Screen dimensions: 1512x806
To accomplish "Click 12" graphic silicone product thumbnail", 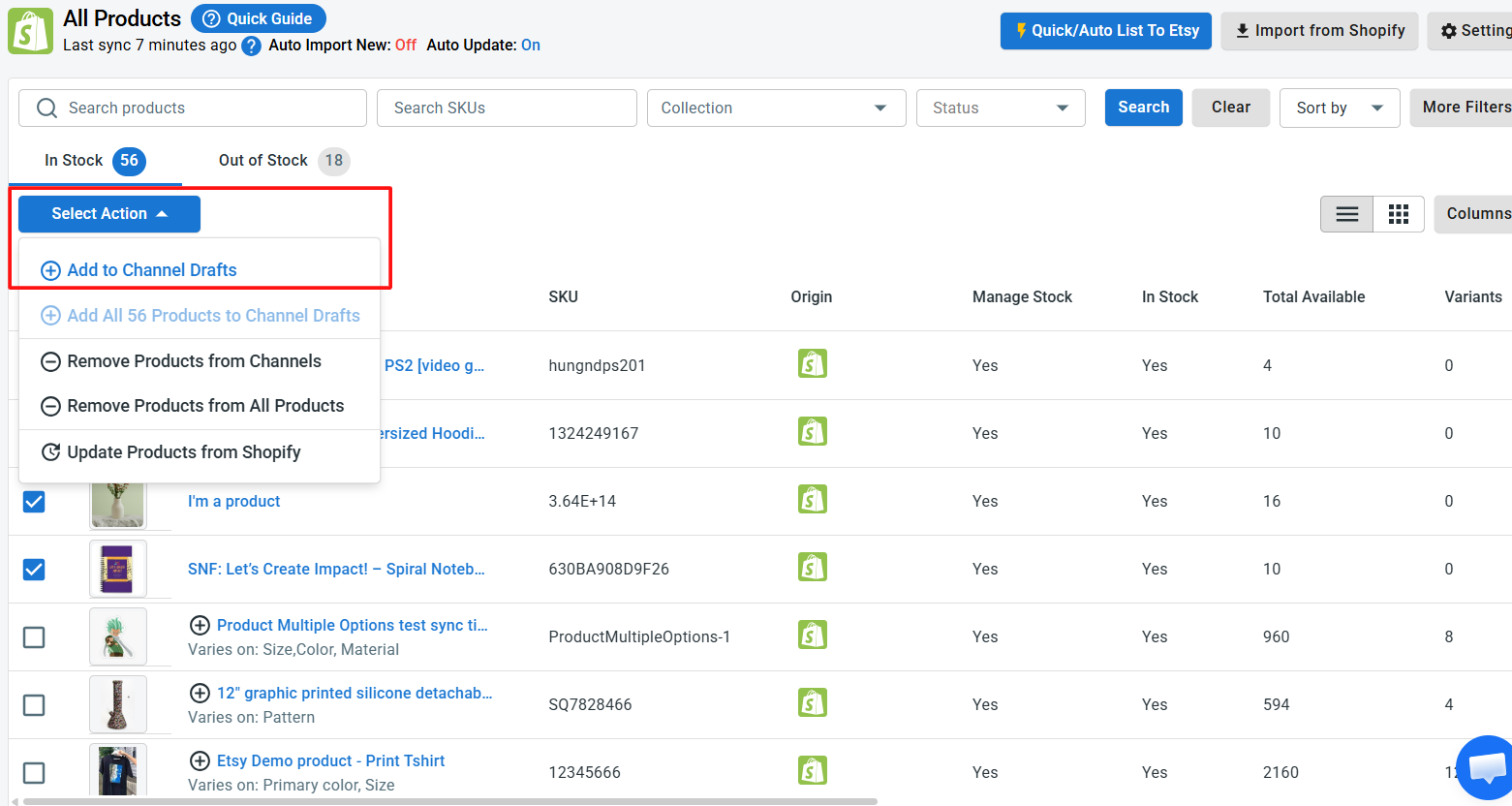I will (118, 704).
